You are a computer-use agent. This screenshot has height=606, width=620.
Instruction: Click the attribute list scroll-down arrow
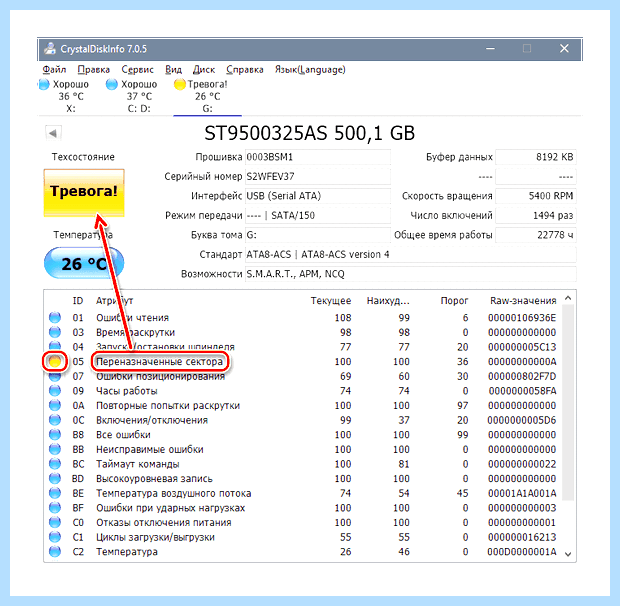coord(568,554)
